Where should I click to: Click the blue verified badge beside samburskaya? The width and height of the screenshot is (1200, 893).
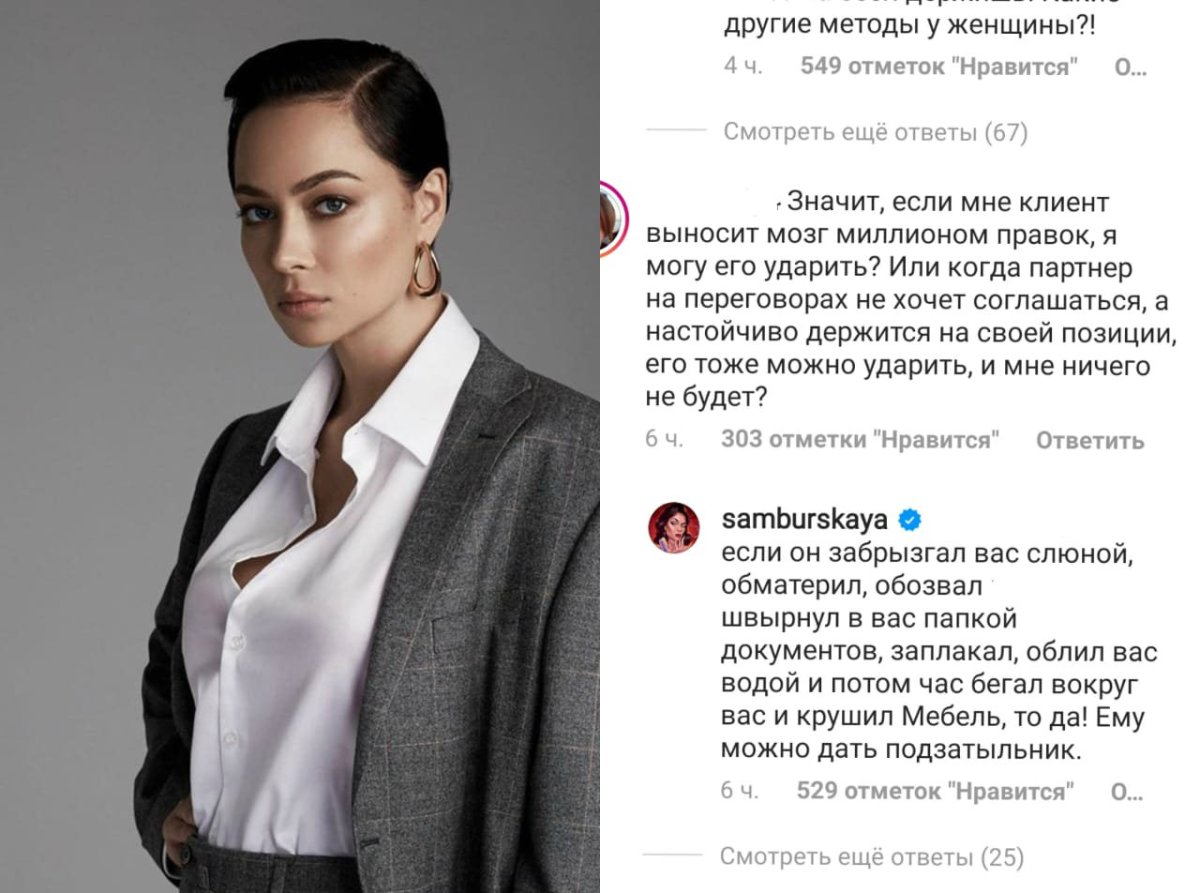(x=910, y=520)
